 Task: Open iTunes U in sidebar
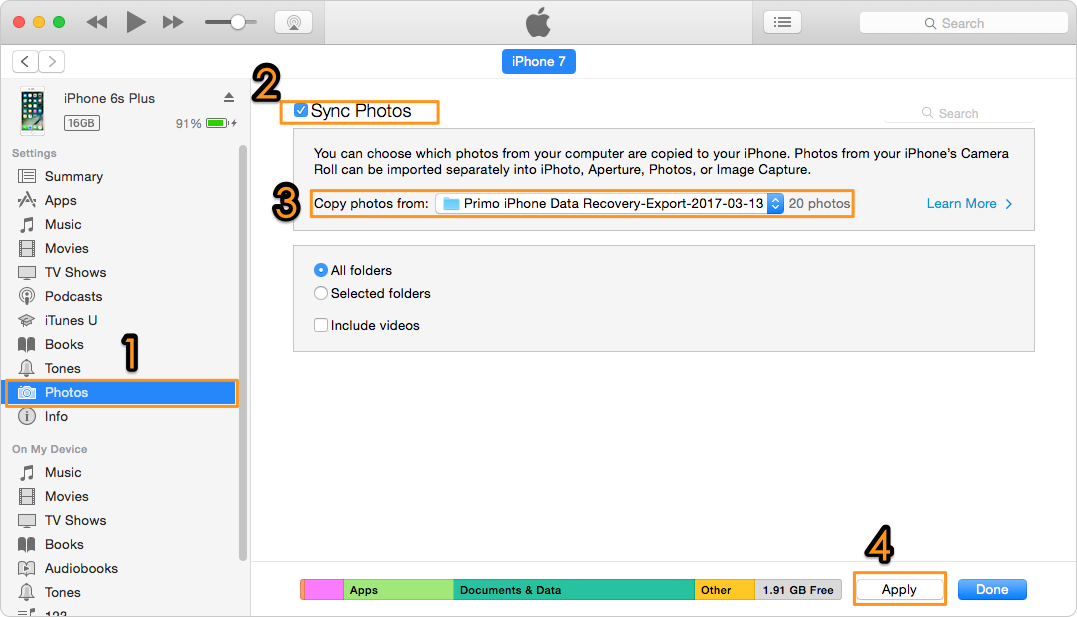click(x=71, y=321)
